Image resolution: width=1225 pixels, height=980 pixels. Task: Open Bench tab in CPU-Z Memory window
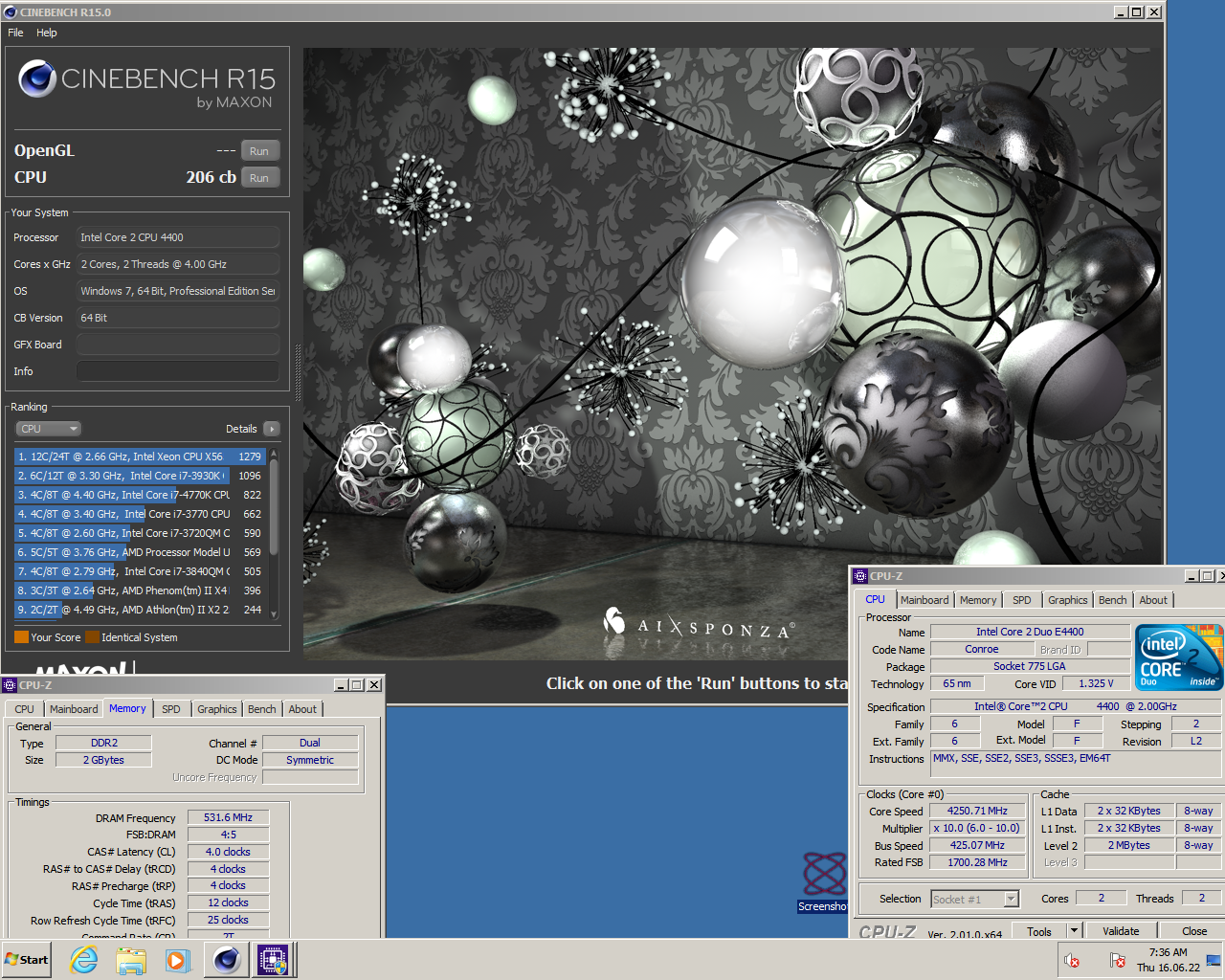coord(262,709)
